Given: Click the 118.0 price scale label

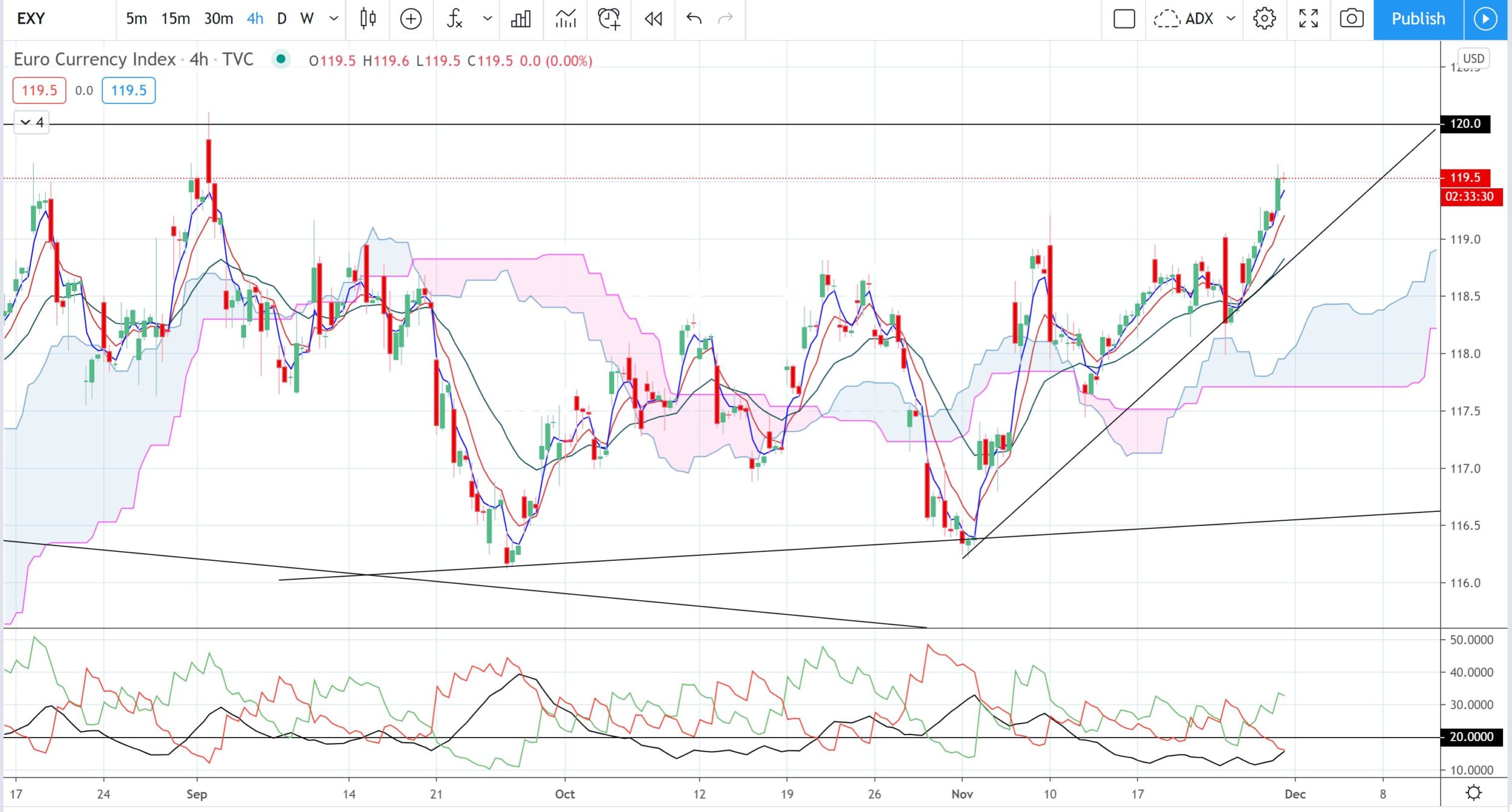Looking at the screenshot, I should click(1465, 354).
